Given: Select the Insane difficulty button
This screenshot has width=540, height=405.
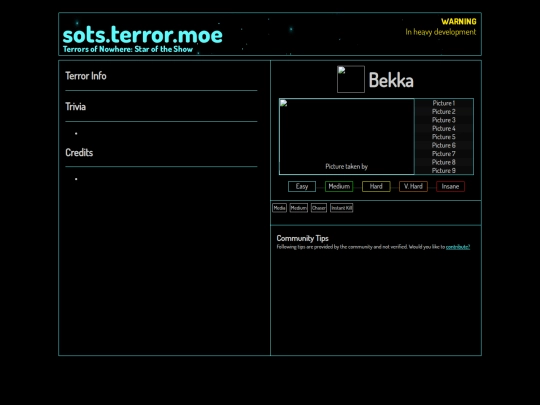Looking at the screenshot, I should click(450, 186).
